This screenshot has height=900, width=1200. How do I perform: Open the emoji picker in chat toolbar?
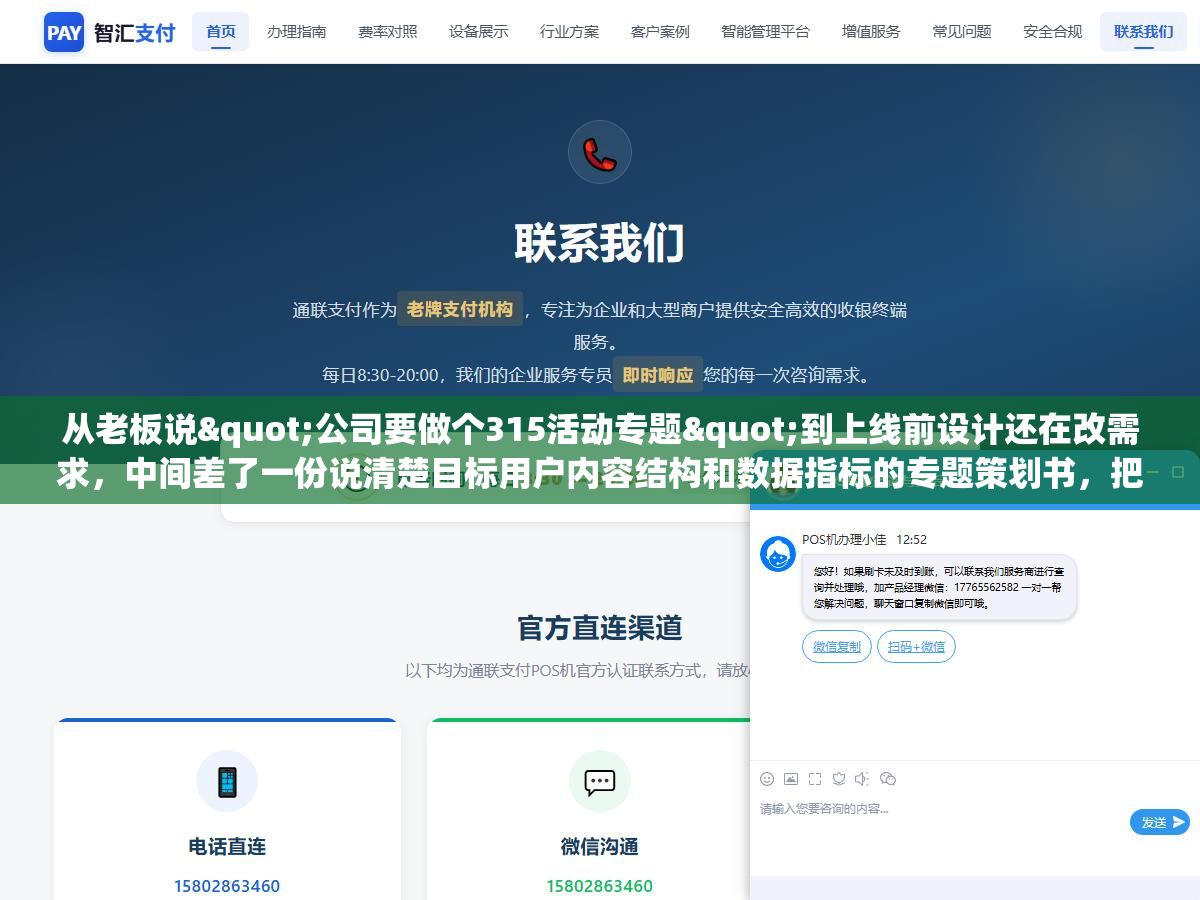pos(767,778)
